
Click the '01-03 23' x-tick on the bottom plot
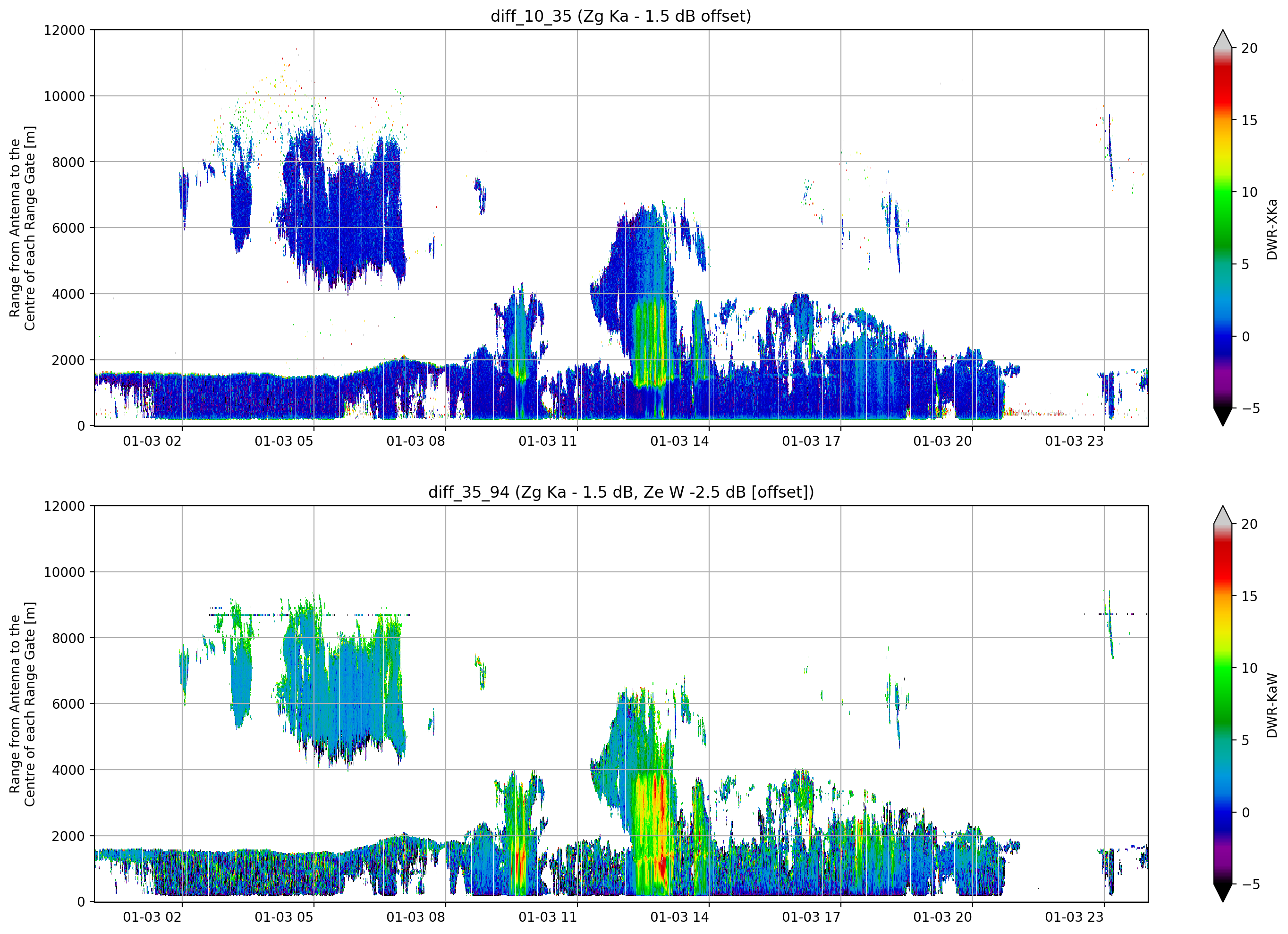(1075, 917)
